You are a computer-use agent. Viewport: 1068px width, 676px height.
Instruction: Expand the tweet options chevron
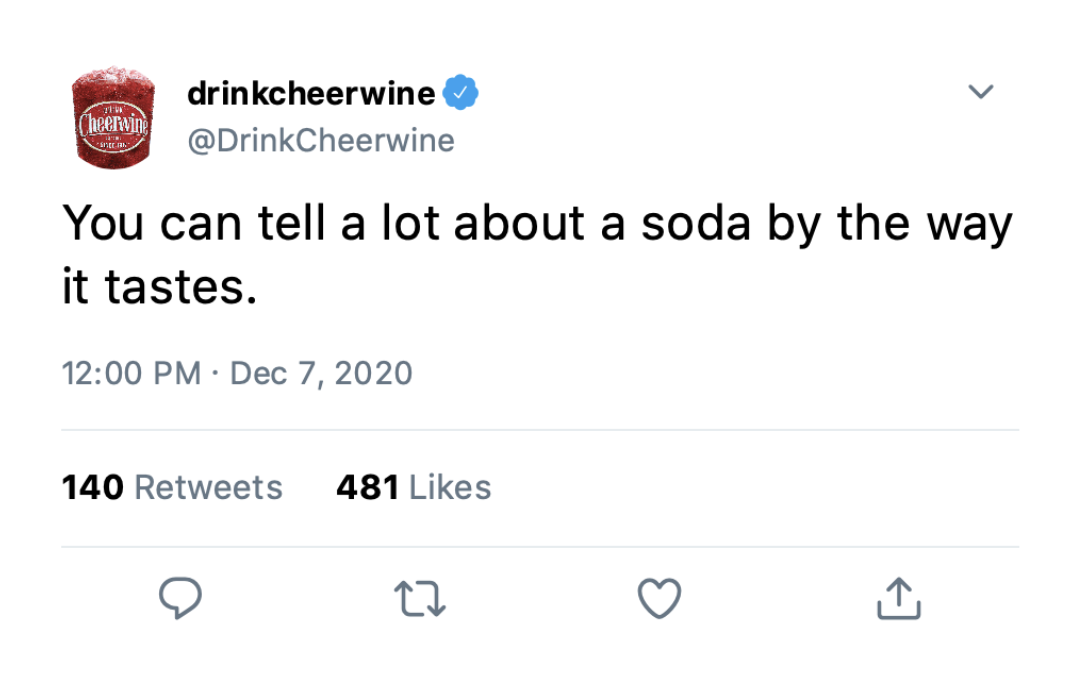pyautogui.click(x=982, y=92)
